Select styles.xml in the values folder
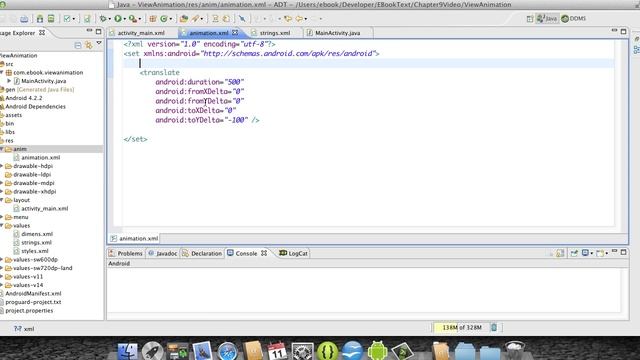Screen dimensions: 640x360 (x=35, y=251)
